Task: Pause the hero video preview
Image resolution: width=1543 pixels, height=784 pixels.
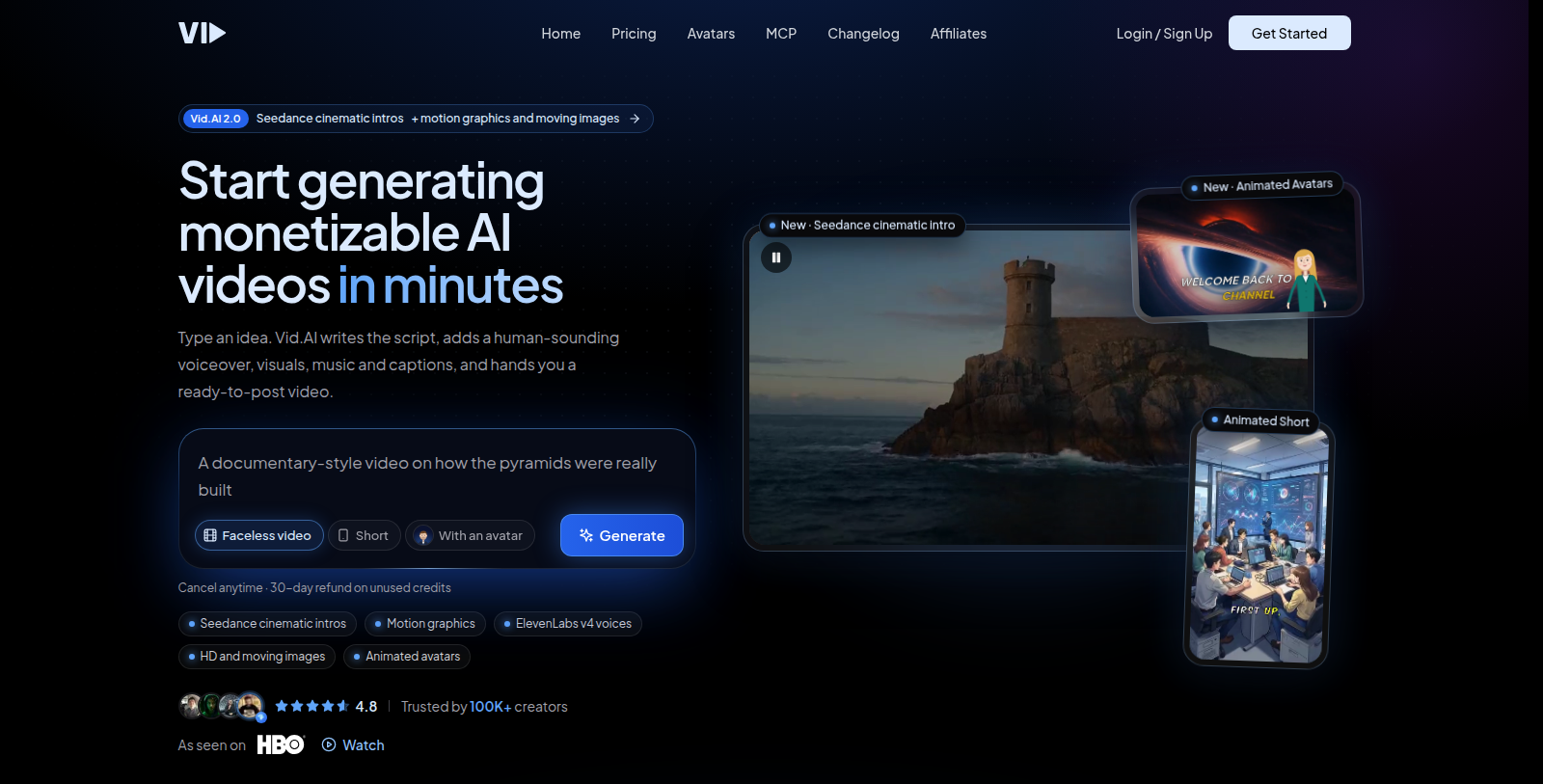Action: pos(776,257)
